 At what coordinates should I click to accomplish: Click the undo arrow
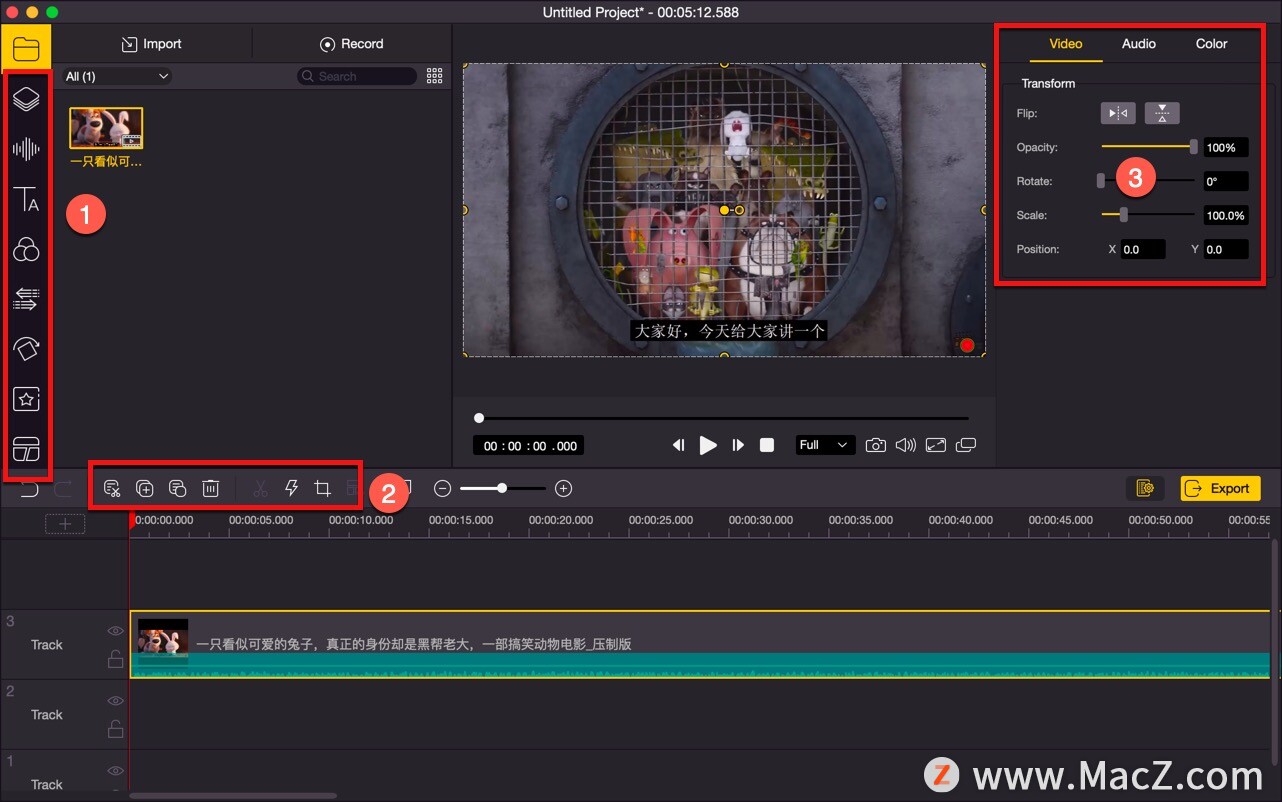pos(30,488)
